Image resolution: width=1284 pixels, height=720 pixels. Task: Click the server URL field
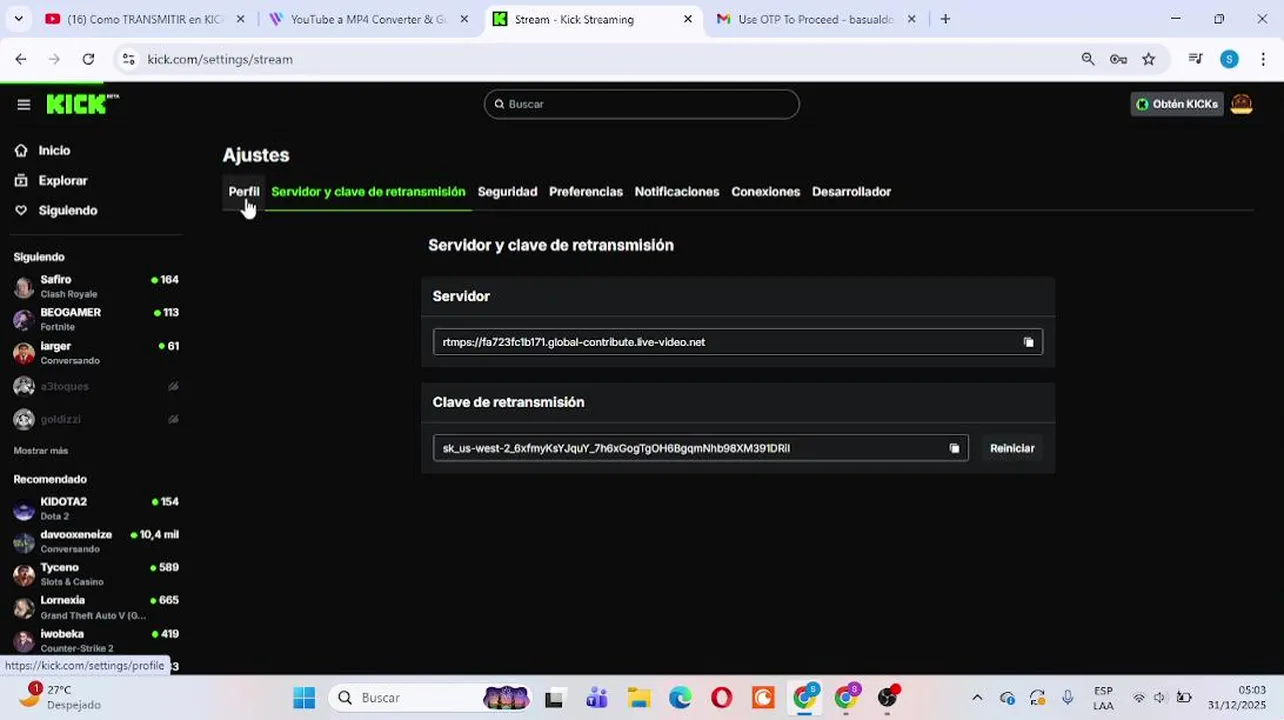[x=738, y=342]
